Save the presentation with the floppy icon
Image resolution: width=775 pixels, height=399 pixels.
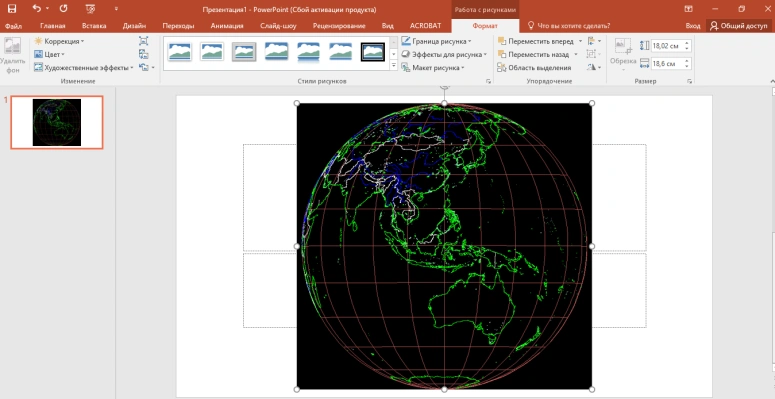click(x=11, y=8)
